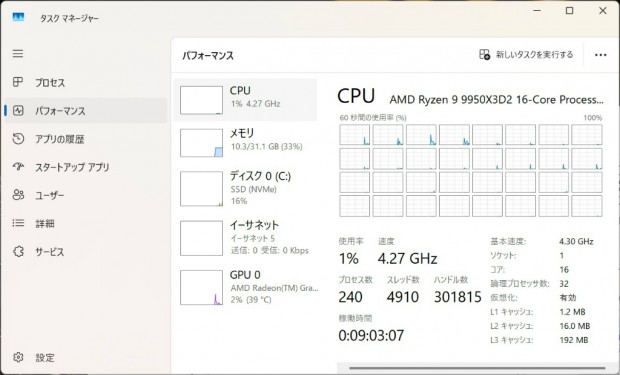The image size is (620, 375).
Task: Click the Task Manager title bar app icon
Action: click(18, 17)
